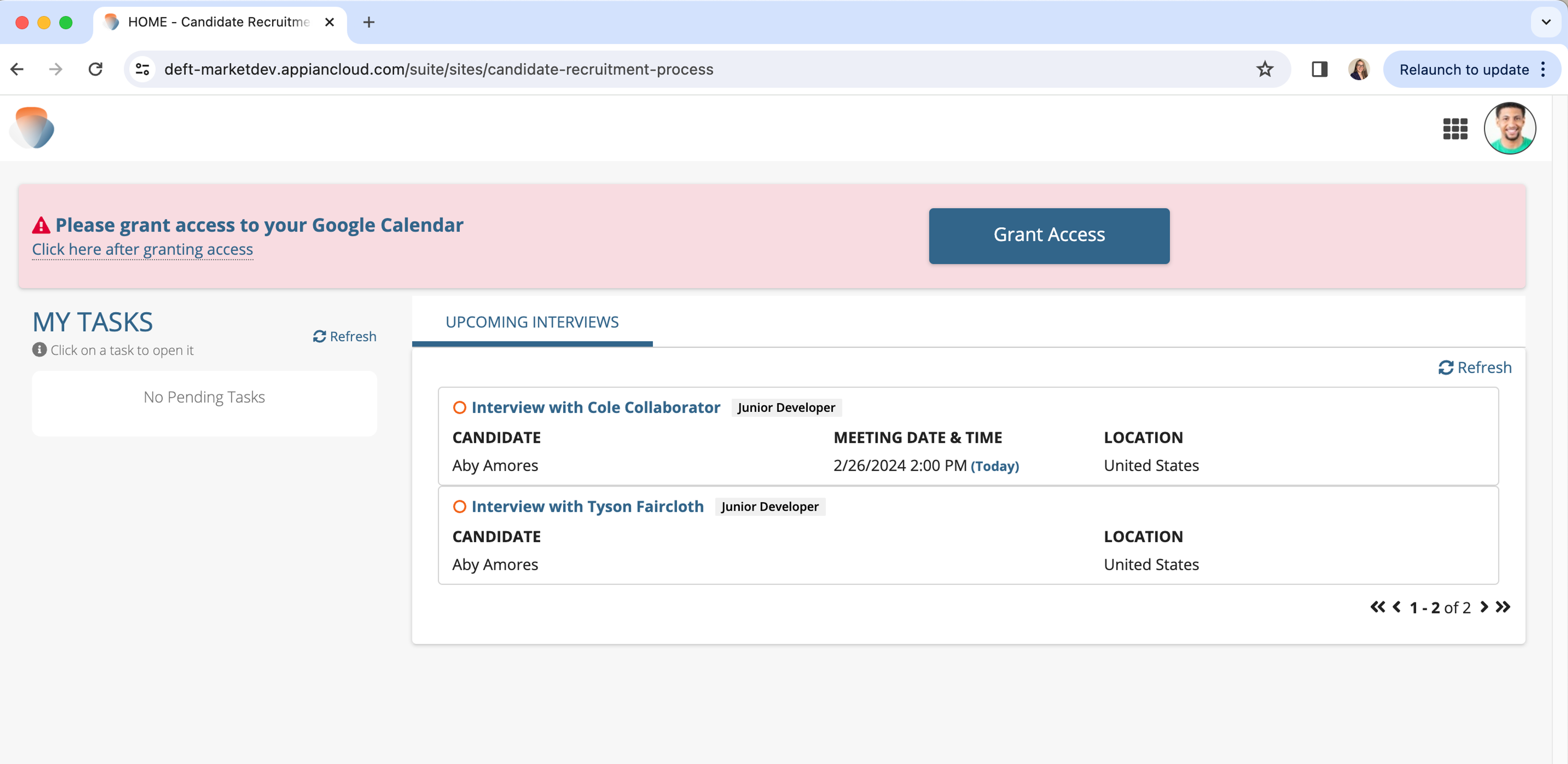Click browser forward arrow
The height and width of the screenshot is (764, 1568).
[56, 69]
